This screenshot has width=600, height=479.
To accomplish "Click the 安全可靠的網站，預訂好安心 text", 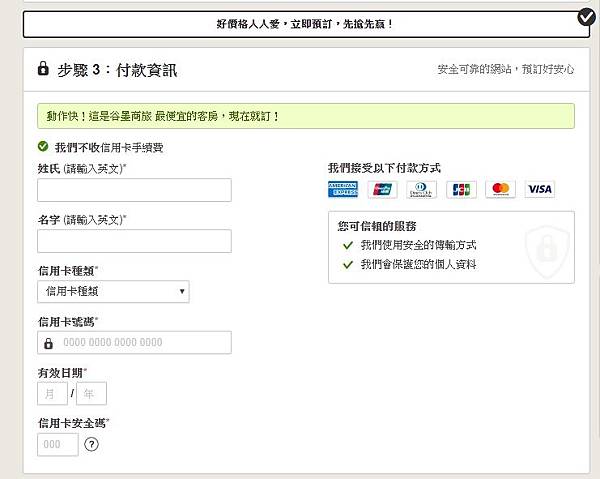I will 506,69.
